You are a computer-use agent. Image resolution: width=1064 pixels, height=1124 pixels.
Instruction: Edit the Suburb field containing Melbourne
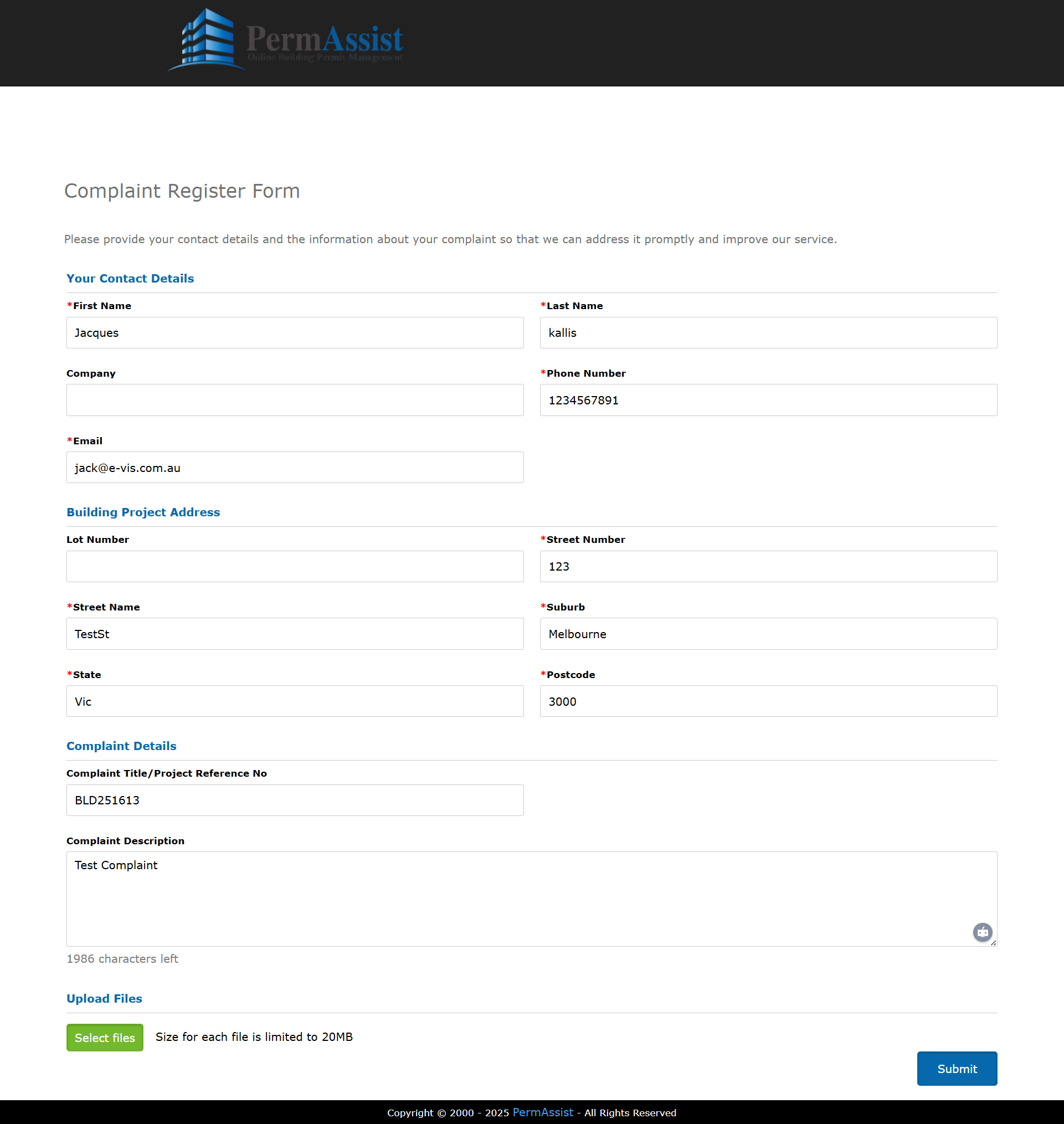(768, 634)
